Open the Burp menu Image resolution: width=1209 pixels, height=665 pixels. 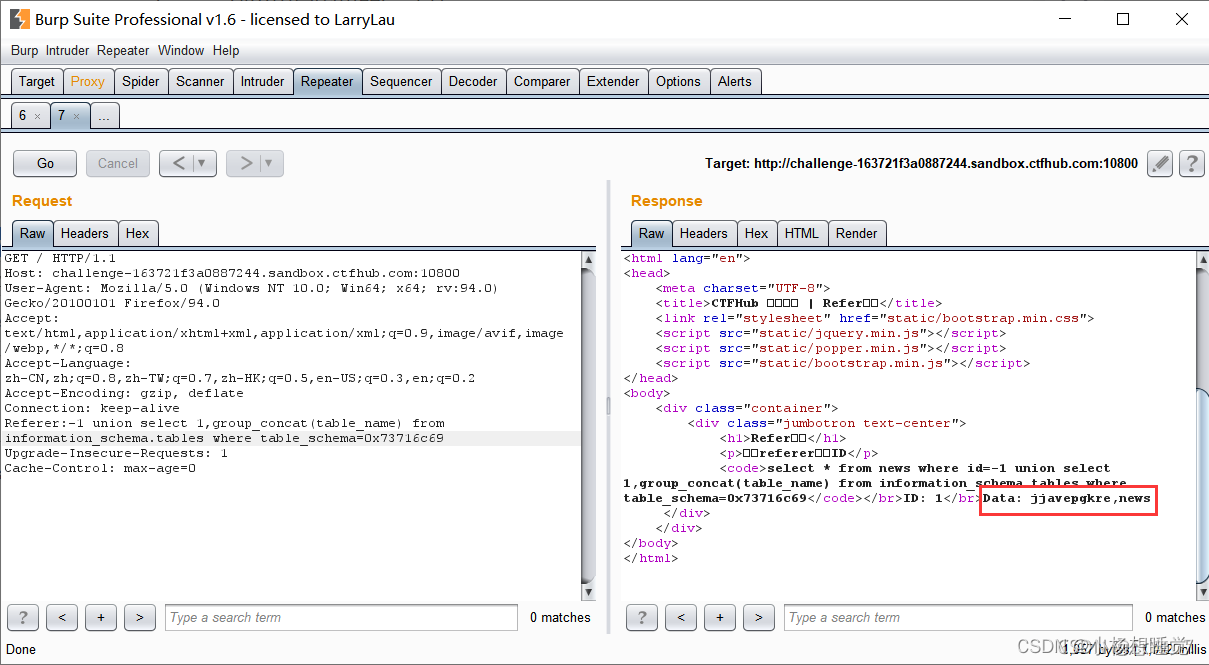point(24,50)
